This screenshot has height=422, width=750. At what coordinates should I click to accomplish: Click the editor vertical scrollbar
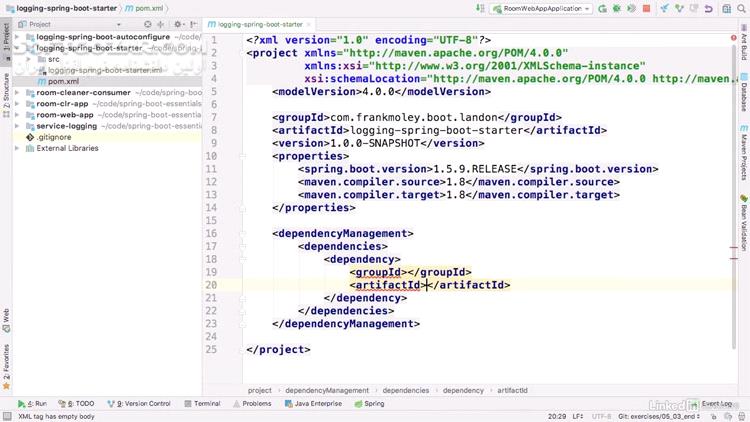point(734,196)
